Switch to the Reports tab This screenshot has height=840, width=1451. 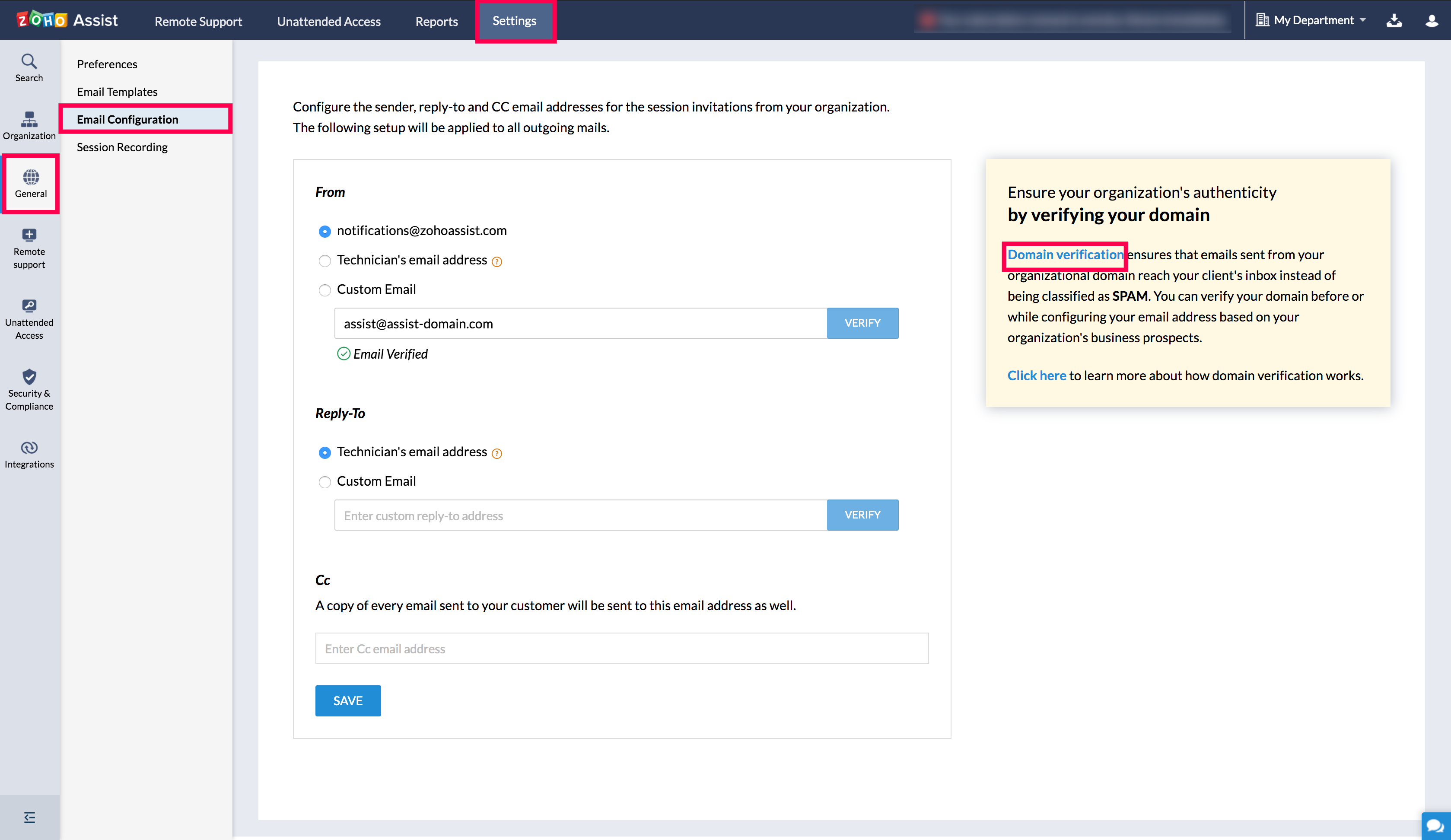click(x=436, y=21)
